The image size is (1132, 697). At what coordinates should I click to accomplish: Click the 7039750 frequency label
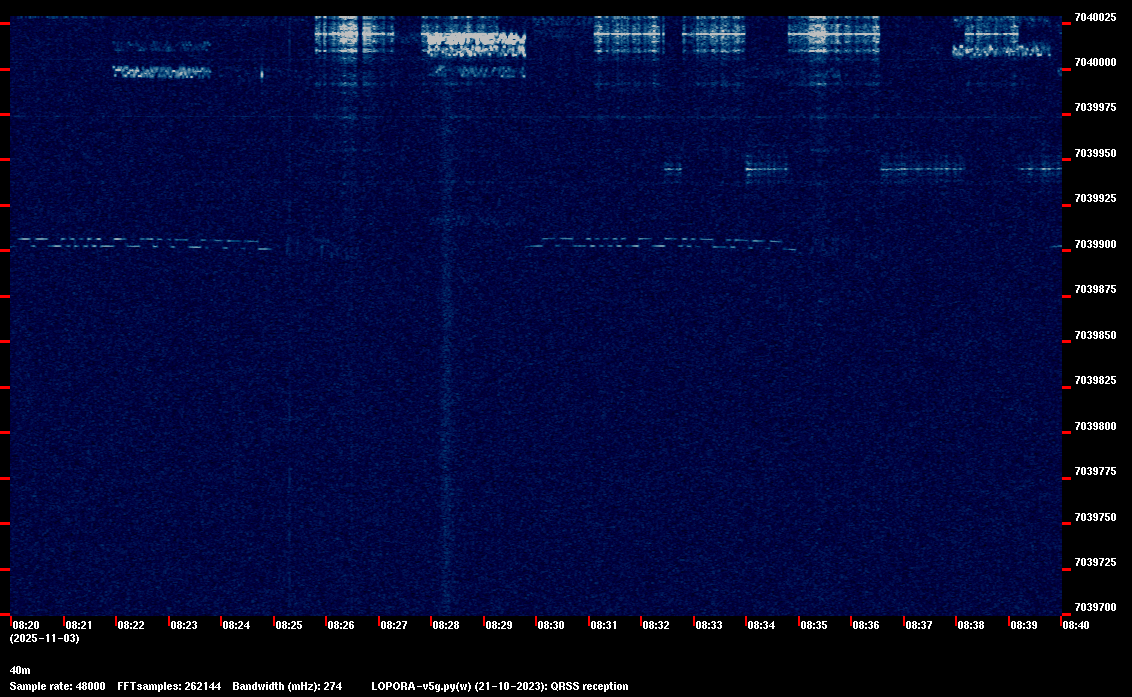point(1095,518)
